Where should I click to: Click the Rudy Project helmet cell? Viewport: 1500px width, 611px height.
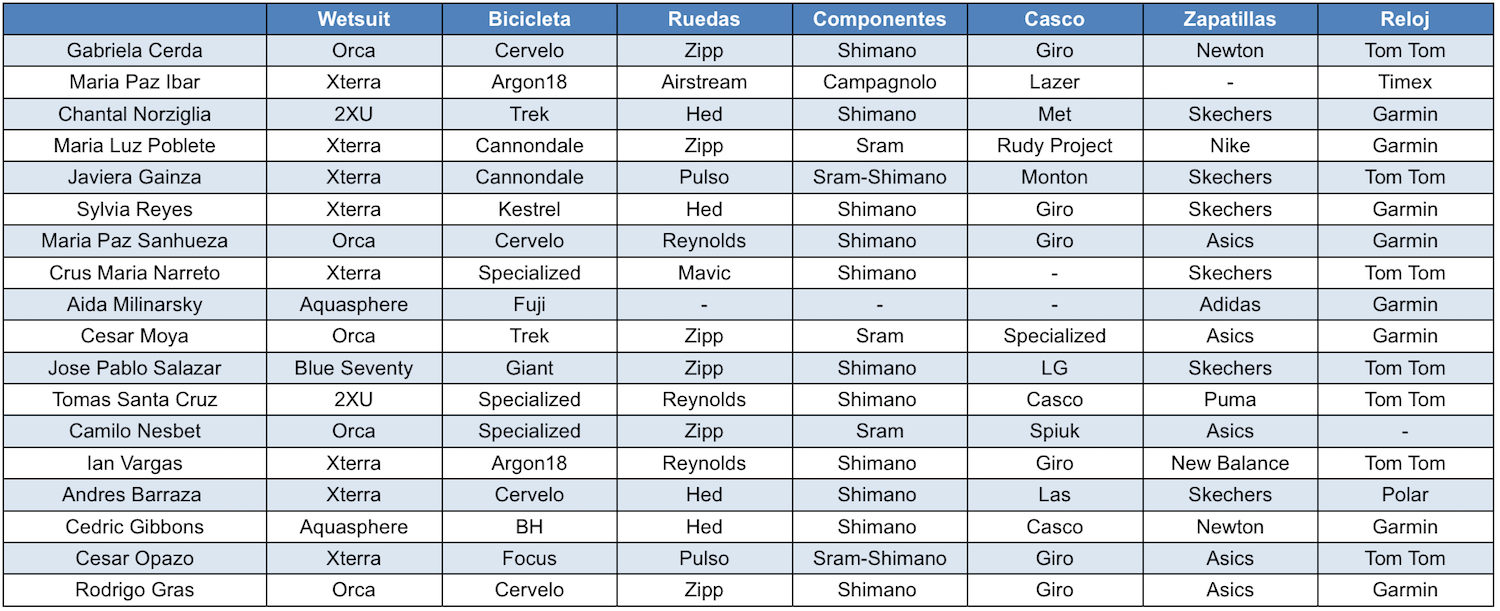1054,146
